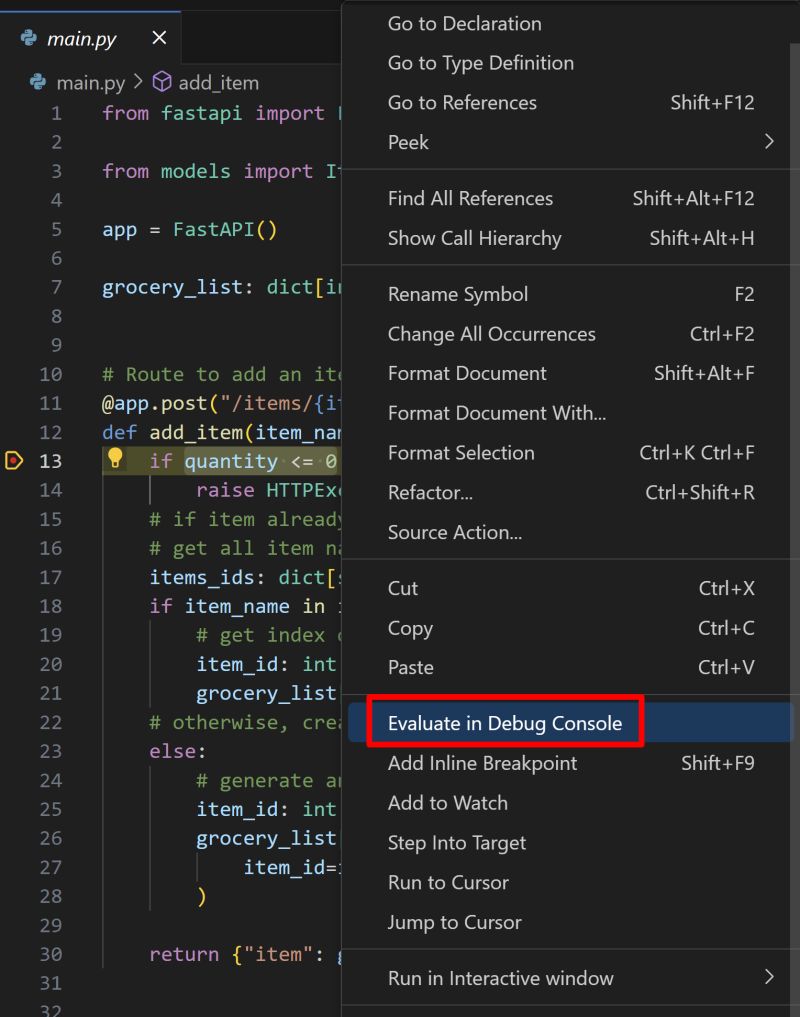Choose Add to Watch from the menu

click(x=449, y=802)
